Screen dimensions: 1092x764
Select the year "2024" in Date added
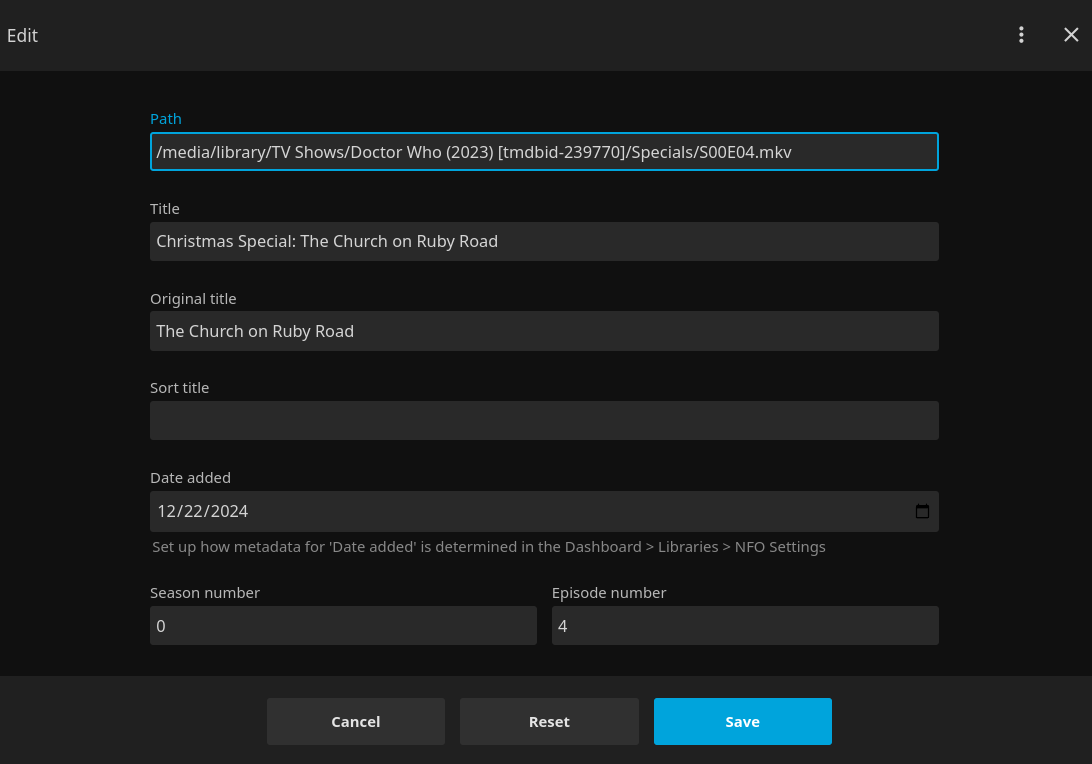point(229,511)
